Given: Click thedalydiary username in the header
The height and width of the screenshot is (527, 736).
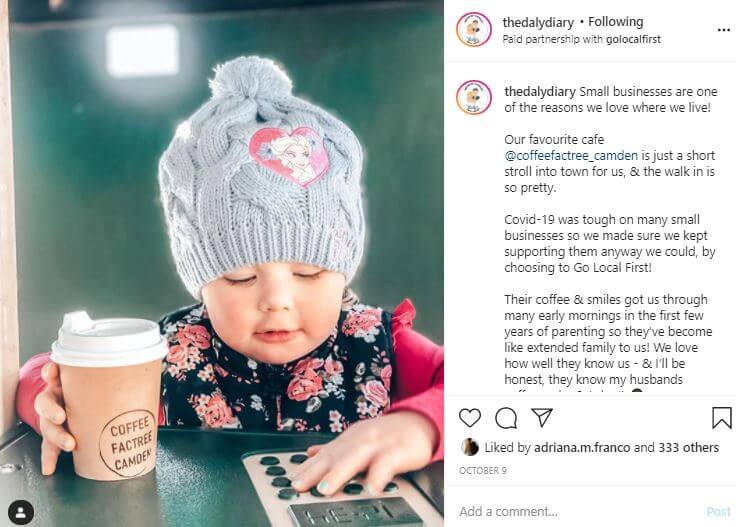Looking at the screenshot, I should (538, 22).
